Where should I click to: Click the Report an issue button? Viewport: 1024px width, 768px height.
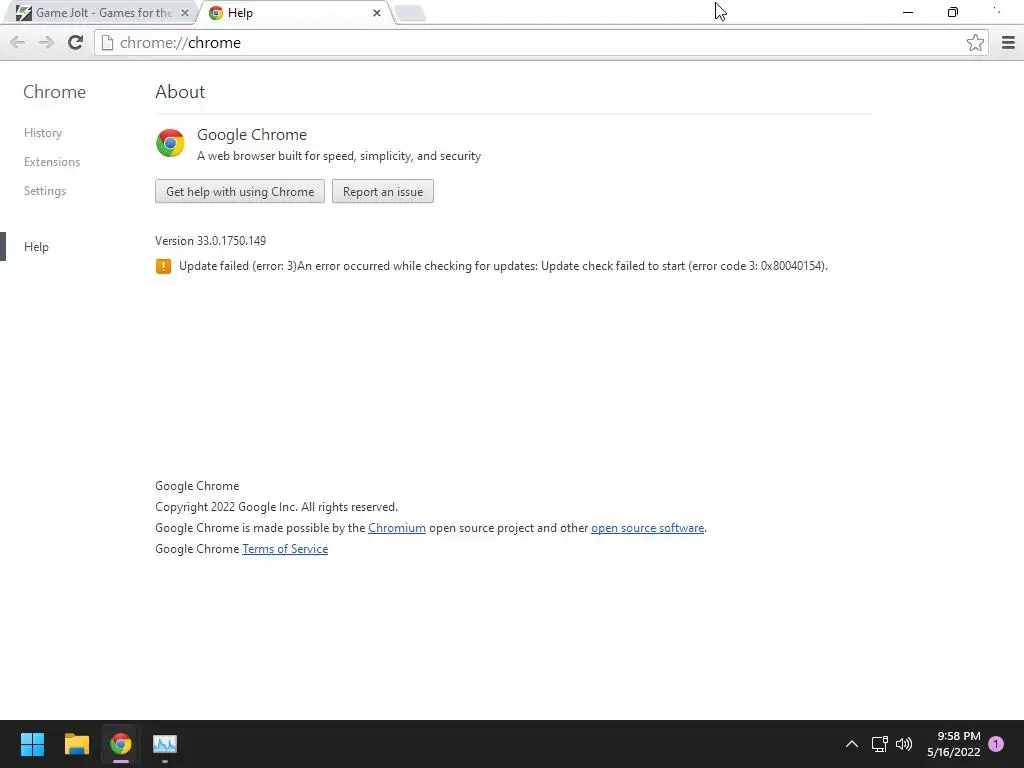pos(383,191)
